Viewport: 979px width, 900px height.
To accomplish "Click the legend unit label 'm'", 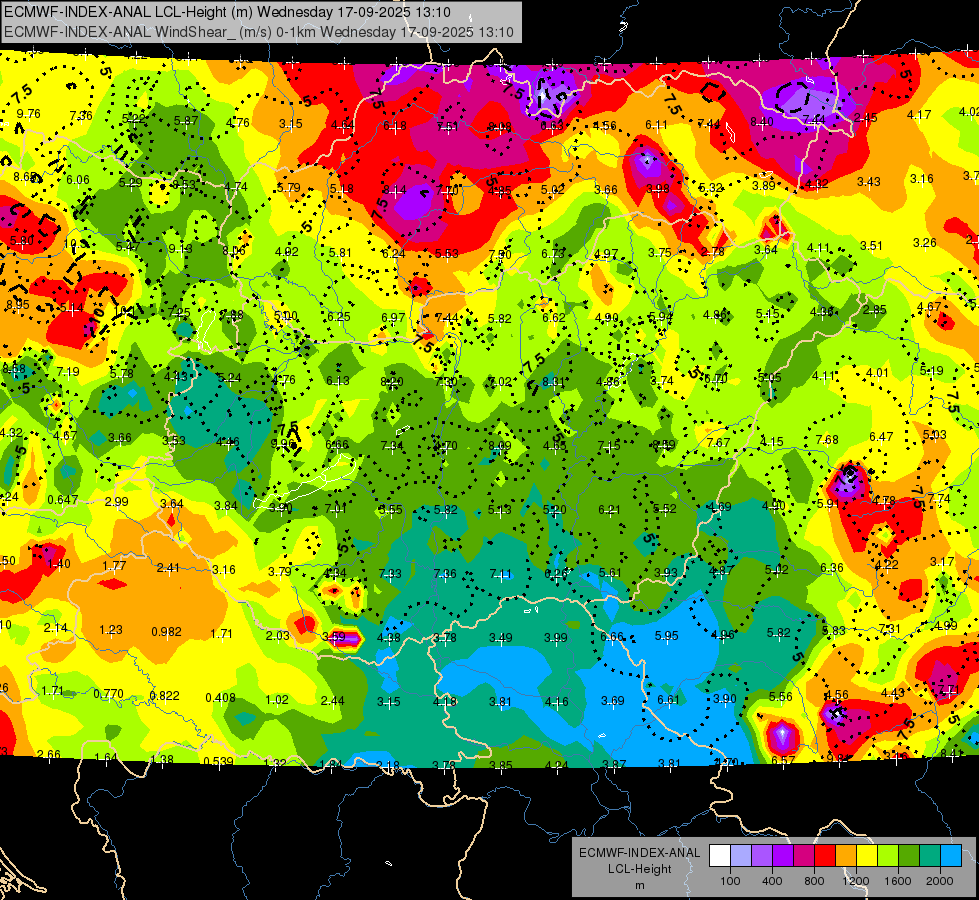I will [x=639, y=886].
